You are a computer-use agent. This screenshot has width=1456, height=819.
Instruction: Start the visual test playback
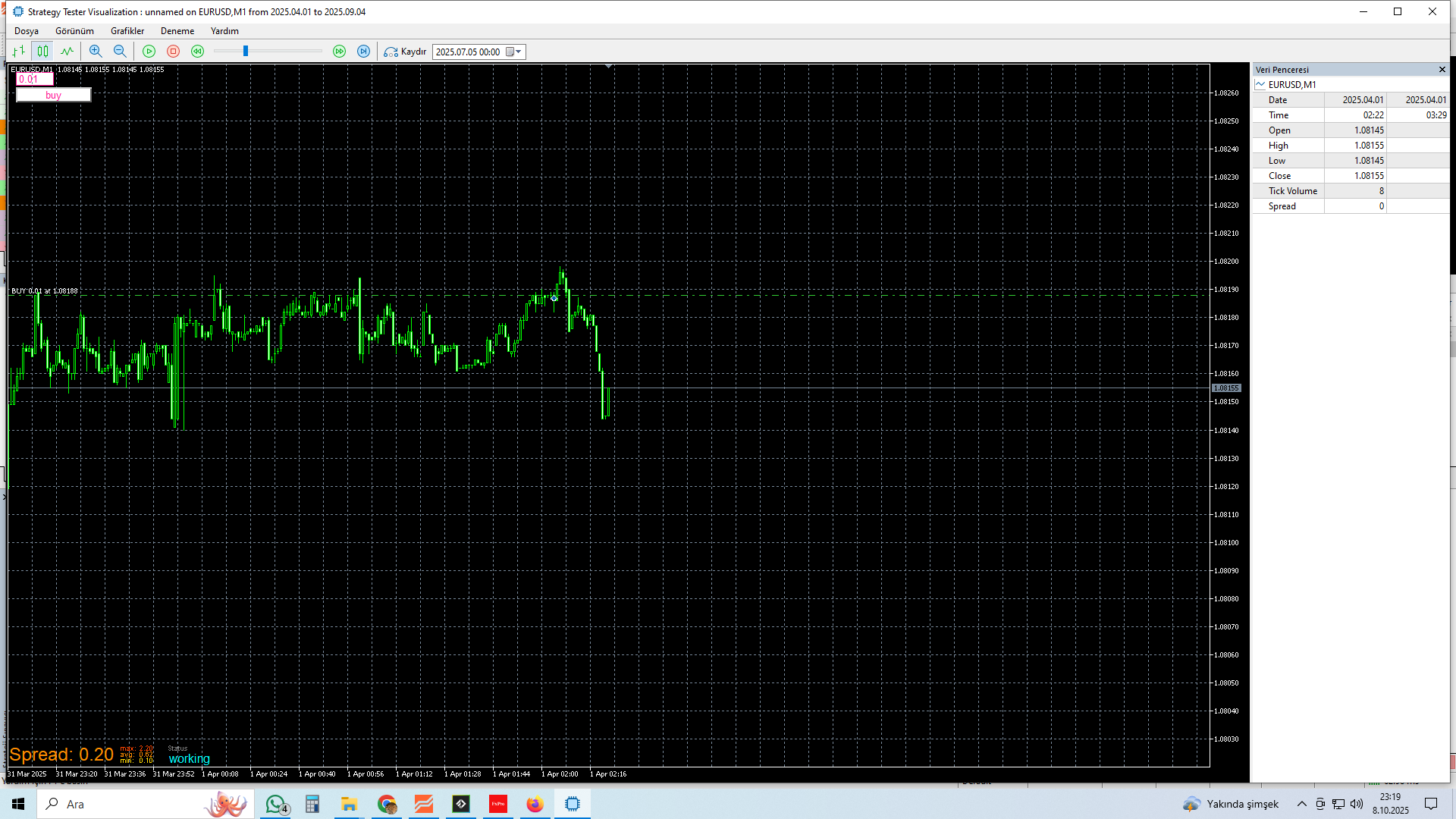[x=149, y=52]
